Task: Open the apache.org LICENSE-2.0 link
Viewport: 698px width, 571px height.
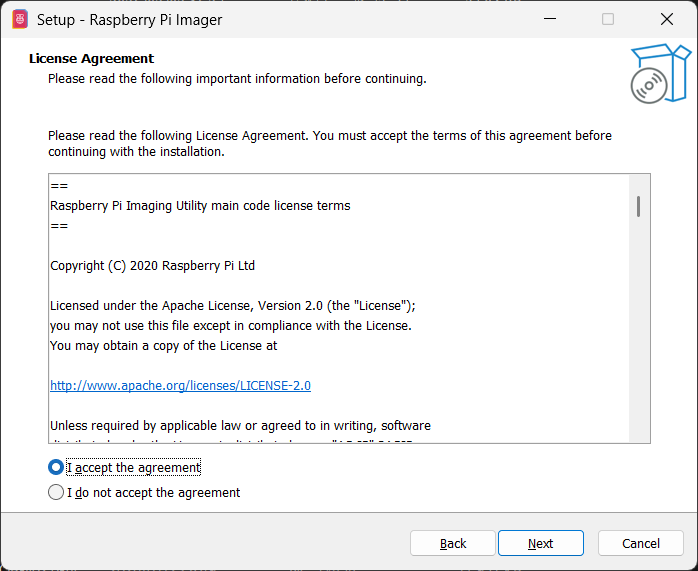Action: pyautogui.click(x=180, y=385)
